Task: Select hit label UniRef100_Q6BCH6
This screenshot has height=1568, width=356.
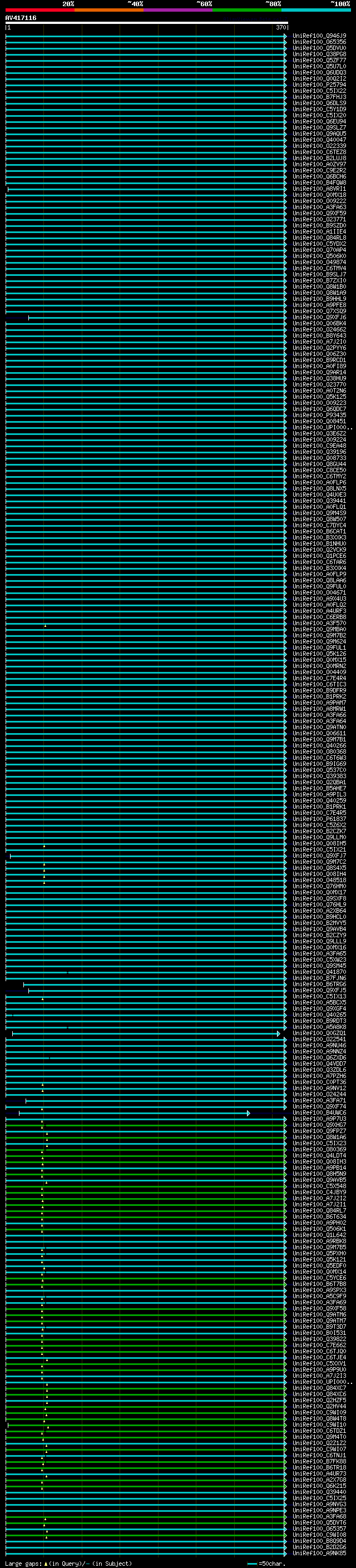Action: click(319, 176)
